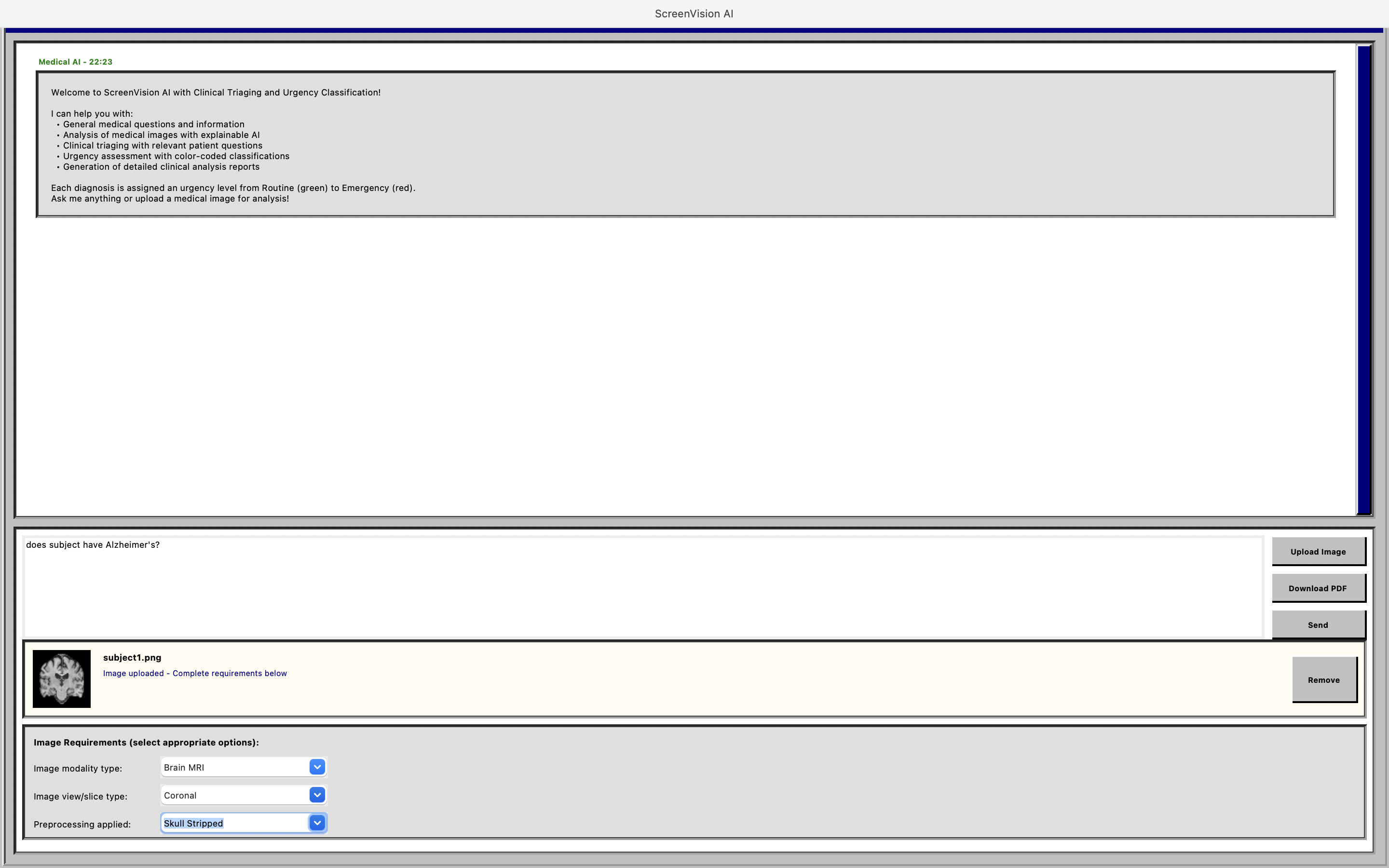Image resolution: width=1389 pixels, height=868 pixels.
Task: Click the ScreenVision AI title bar
Action: point(694,13)
